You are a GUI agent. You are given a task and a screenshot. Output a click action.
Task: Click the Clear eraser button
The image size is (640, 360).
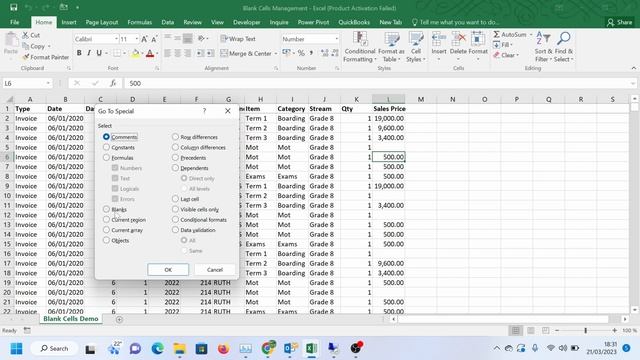coord(506,55)
